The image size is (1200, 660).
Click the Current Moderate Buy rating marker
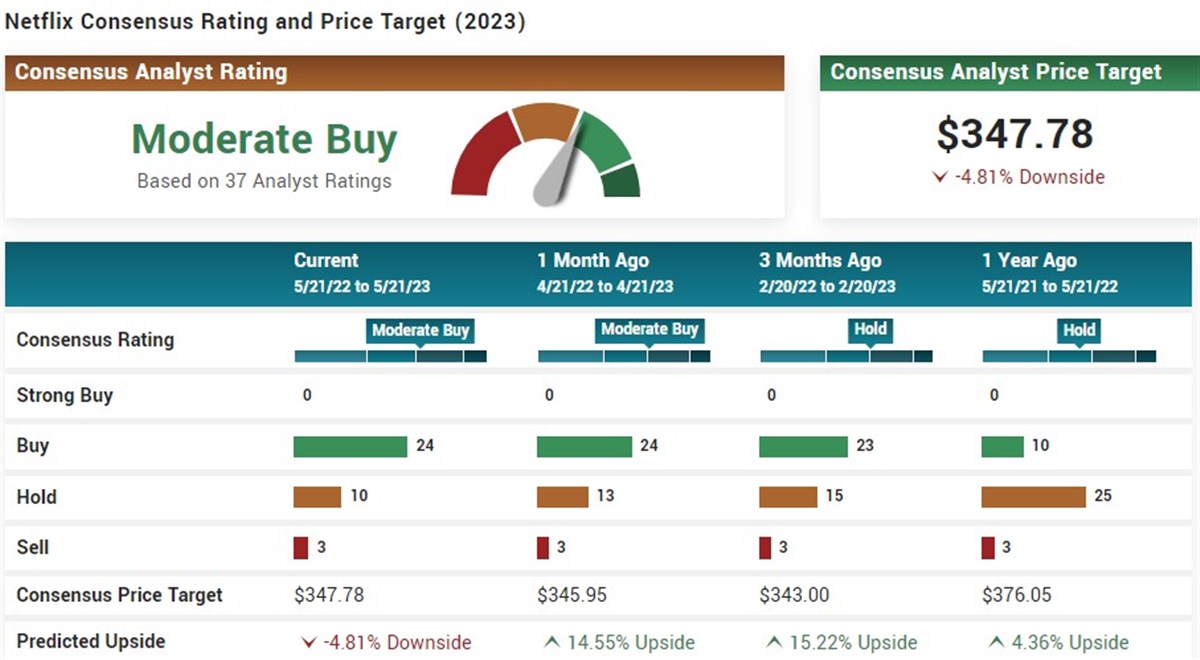pos(420,330)
